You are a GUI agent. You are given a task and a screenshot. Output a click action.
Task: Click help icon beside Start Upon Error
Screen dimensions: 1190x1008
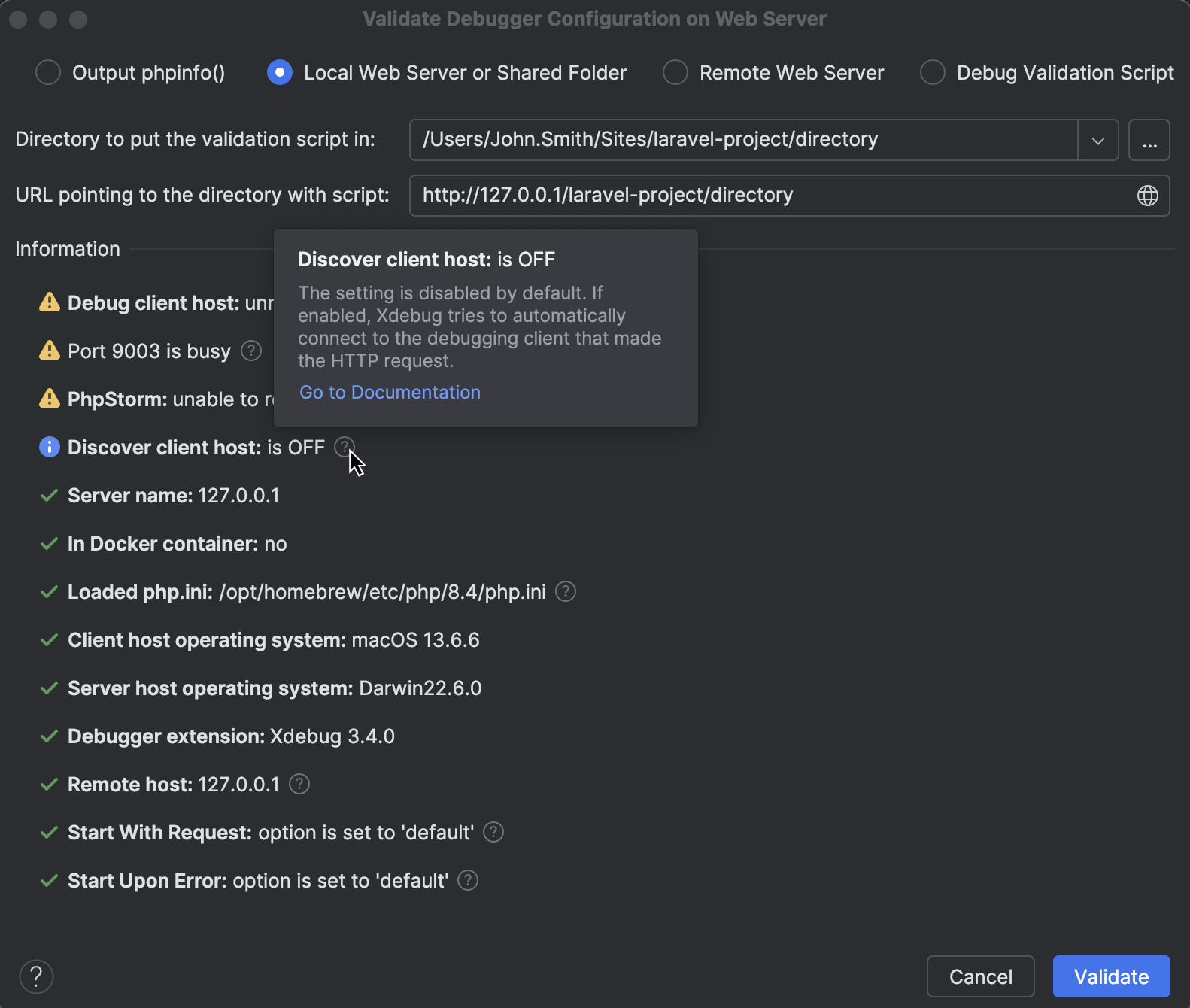point(468,880)
